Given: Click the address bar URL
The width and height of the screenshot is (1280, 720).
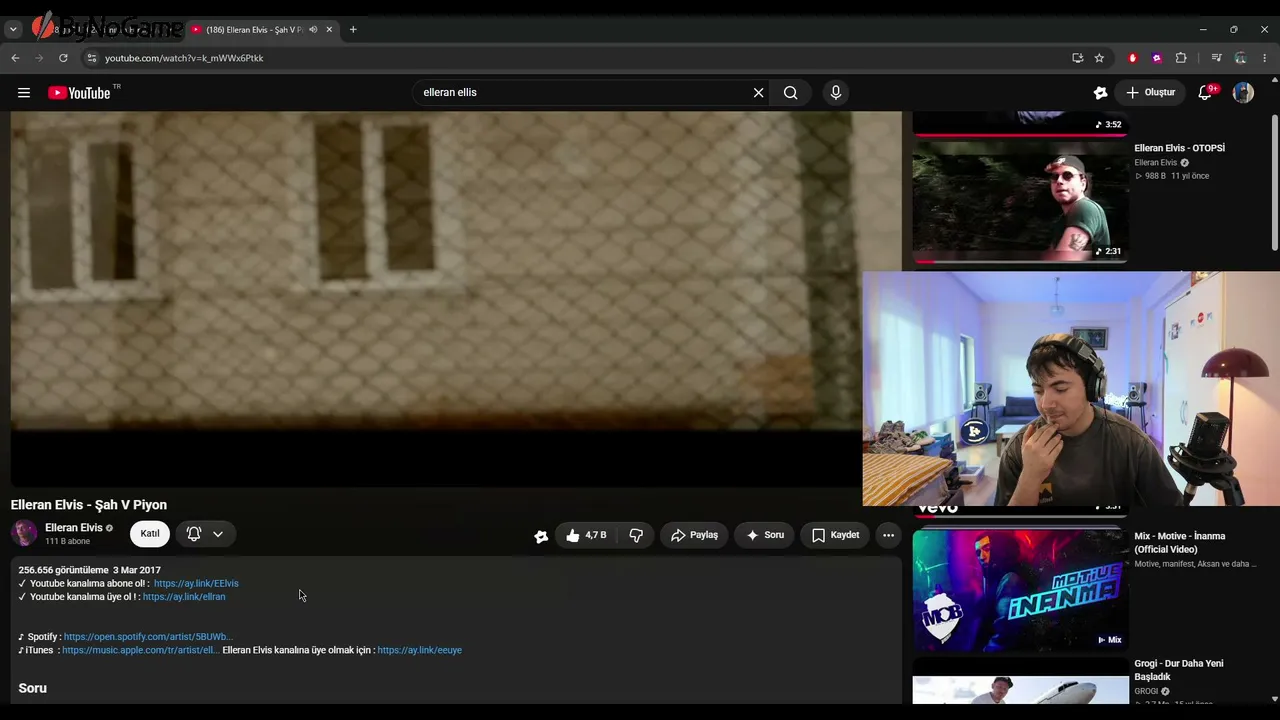Looking at the screenshot, I should 184,58.
